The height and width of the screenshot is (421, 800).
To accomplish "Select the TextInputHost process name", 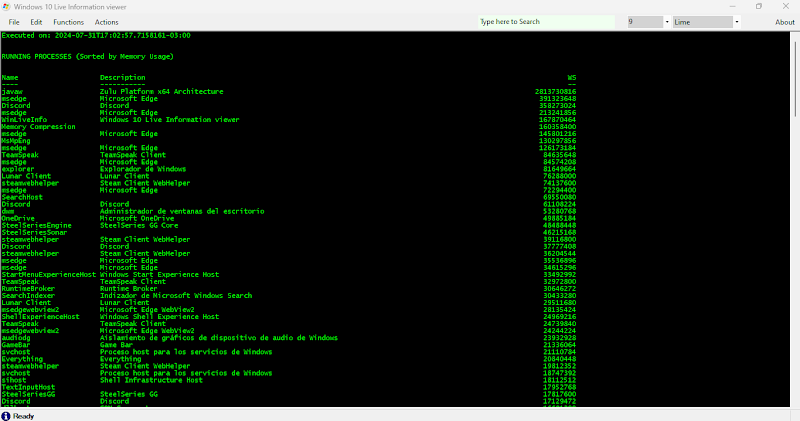I will point(28,387).
